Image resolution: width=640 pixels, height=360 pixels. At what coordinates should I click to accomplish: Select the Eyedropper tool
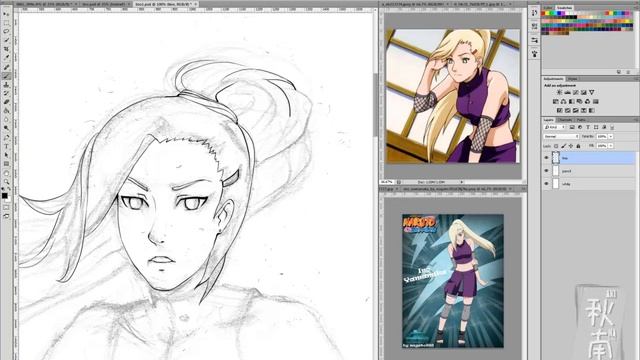[x=6, y=58]
